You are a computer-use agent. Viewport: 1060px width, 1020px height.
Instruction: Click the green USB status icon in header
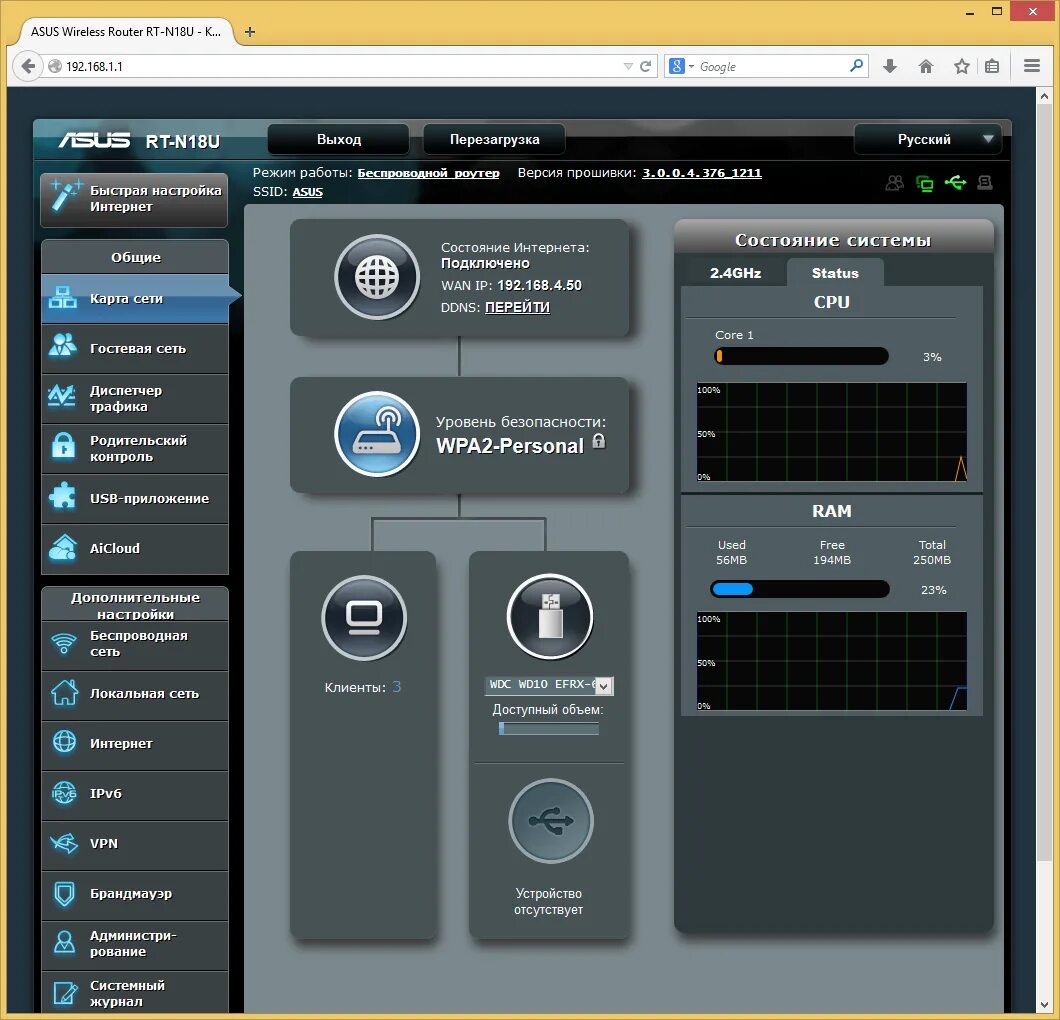coord(955,182)
